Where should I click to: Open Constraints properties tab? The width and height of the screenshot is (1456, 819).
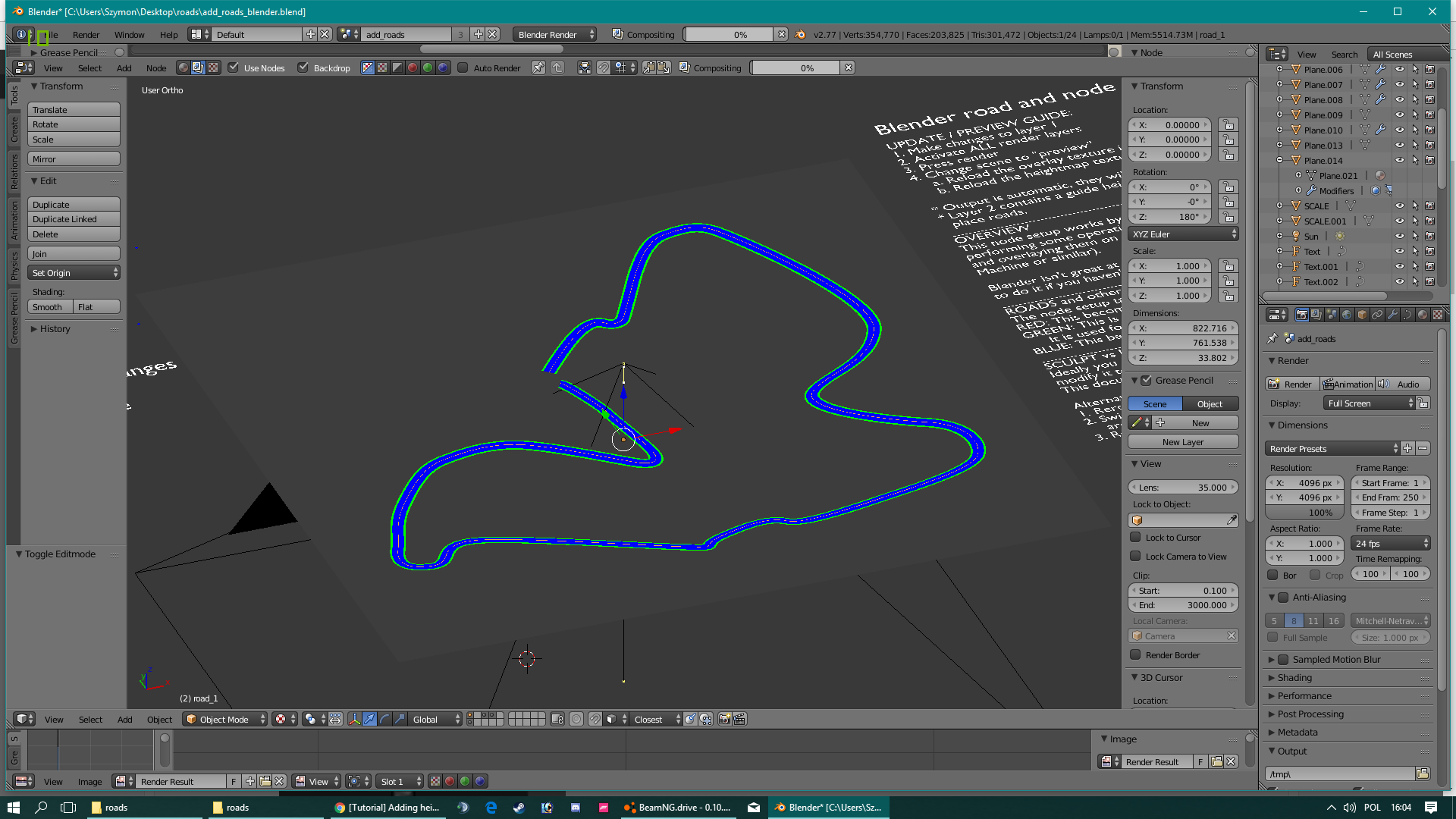tap(1377, 315)
